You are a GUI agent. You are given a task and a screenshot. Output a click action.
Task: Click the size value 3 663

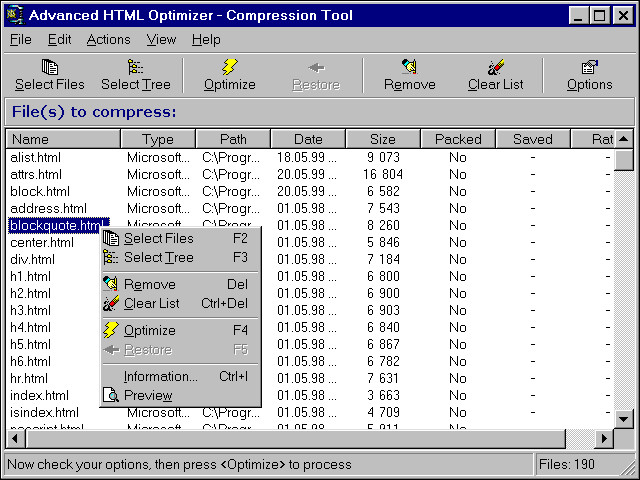(x=383, y=396)
